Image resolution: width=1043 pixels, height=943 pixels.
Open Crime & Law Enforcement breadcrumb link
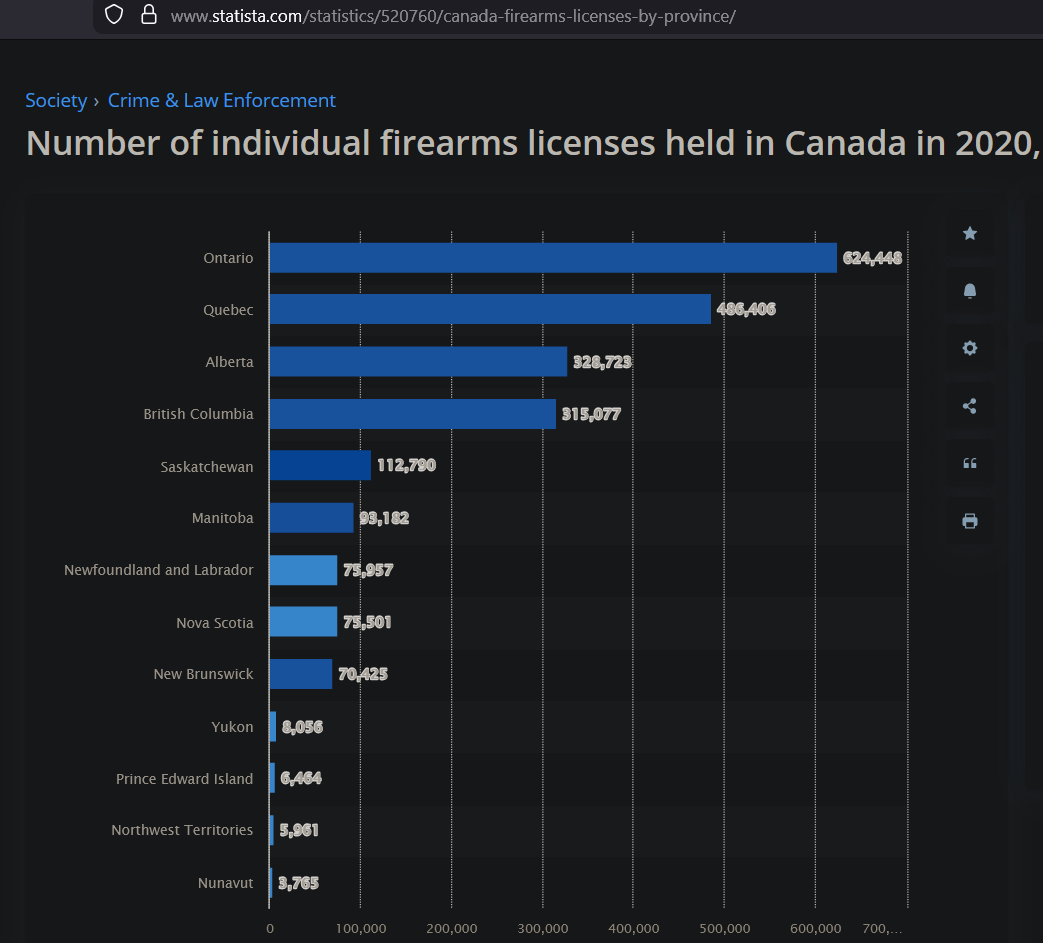[221, 100]
